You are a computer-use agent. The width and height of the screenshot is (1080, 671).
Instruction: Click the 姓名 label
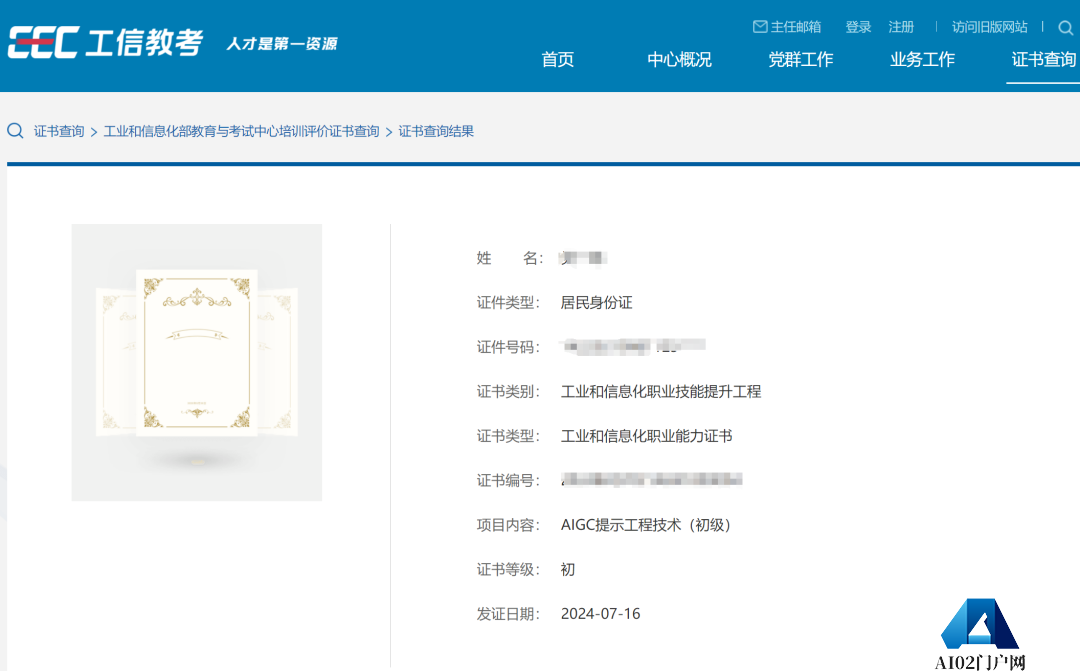(x=509, y=258)
